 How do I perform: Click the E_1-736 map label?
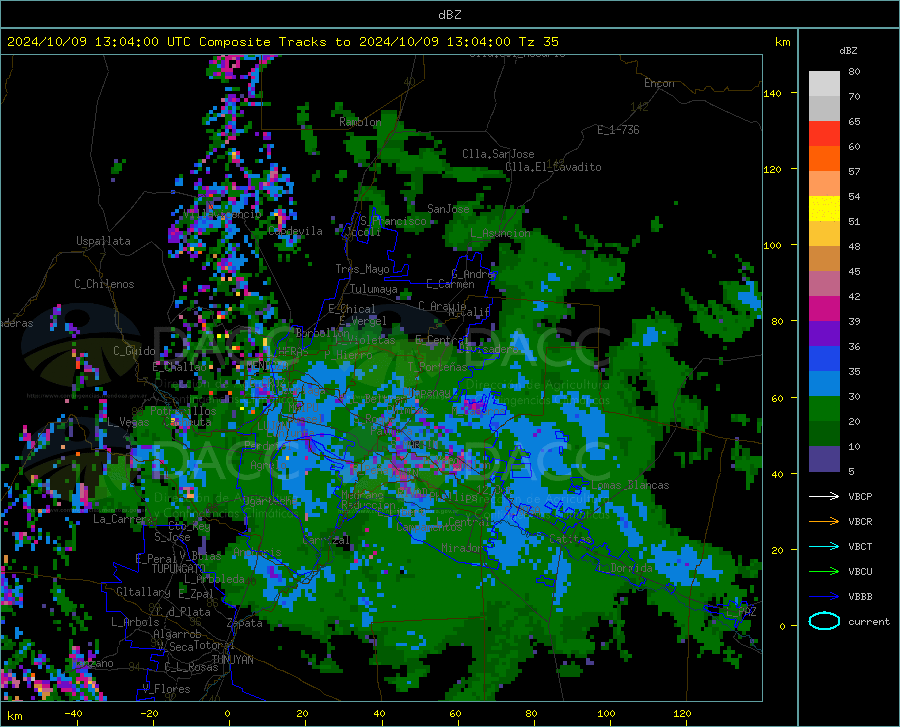pos(618,130)
